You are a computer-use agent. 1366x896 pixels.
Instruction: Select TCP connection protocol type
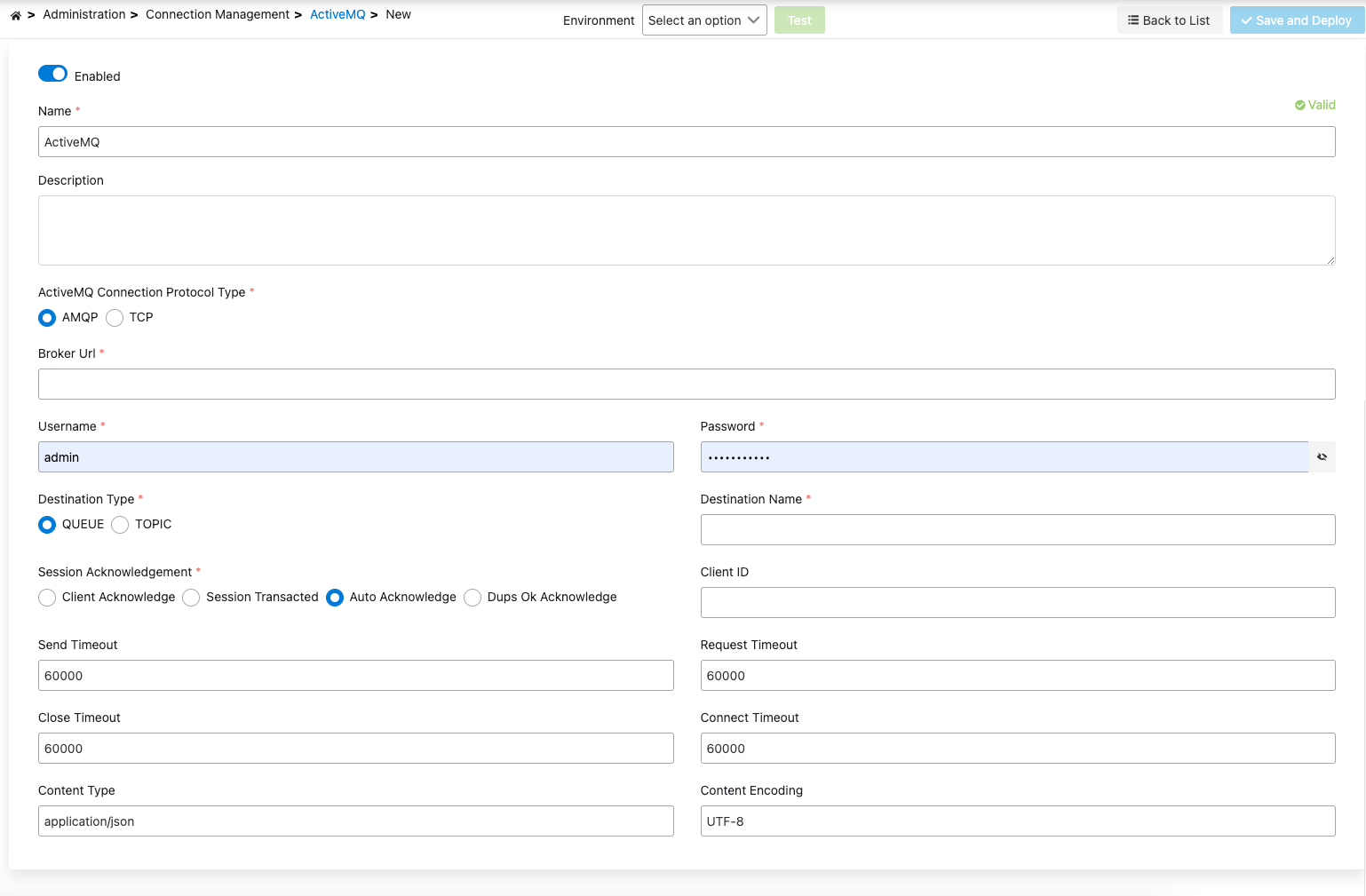point(115,318)
